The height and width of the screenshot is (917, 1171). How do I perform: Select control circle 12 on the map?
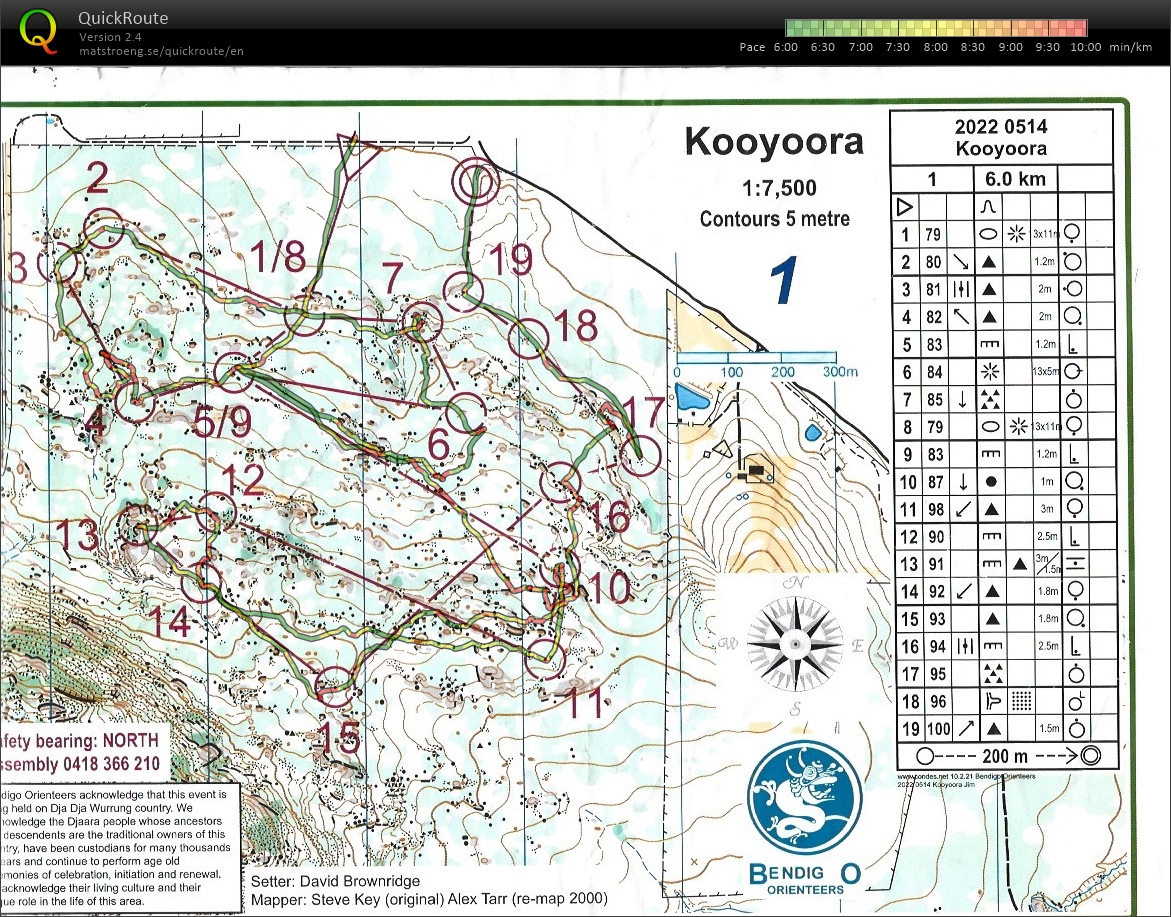210,514
